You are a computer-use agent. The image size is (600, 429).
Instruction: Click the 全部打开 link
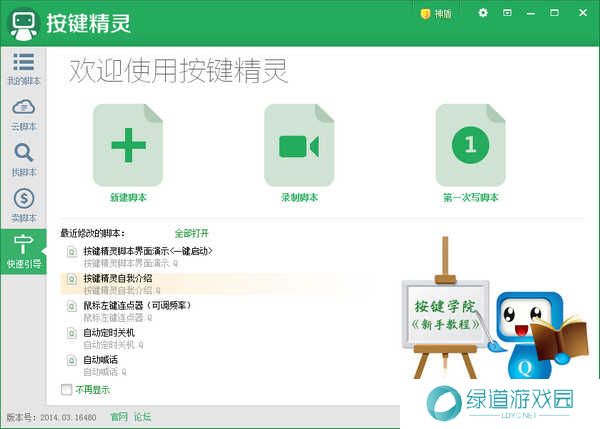(191, 232)
